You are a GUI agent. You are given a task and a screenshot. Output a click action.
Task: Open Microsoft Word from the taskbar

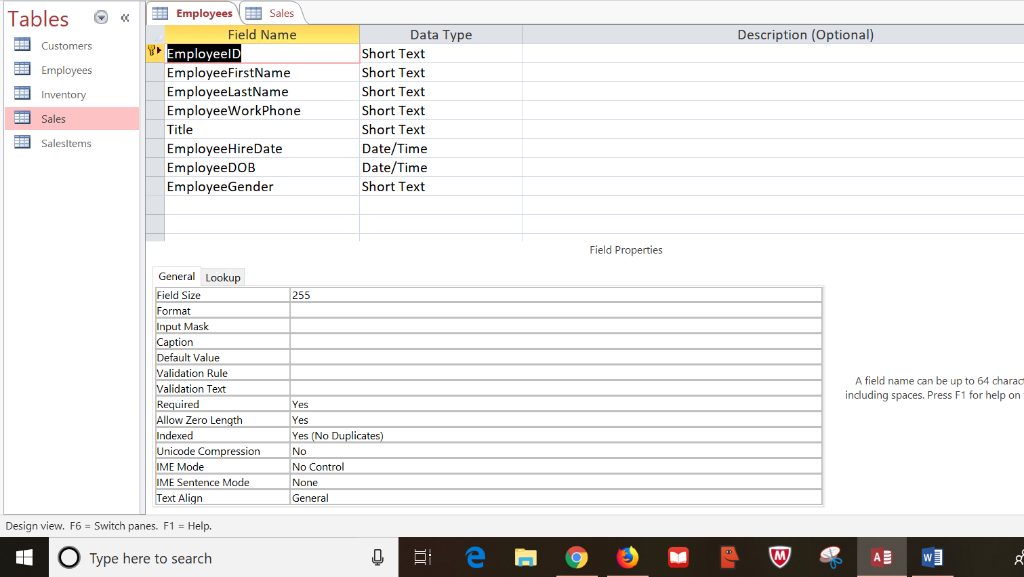click(x=932, y=558)
